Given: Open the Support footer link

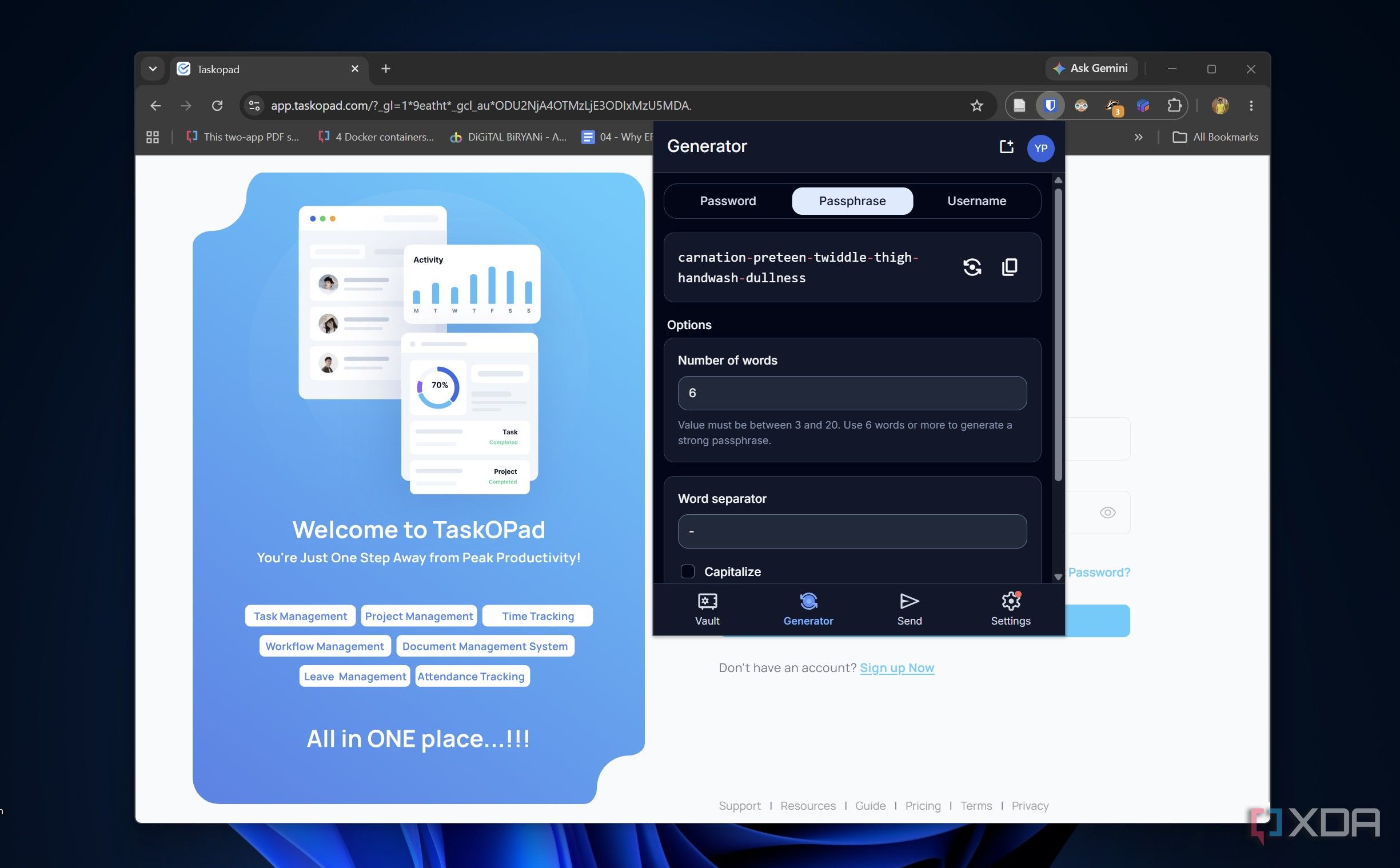Looking at the screenshot, I should tap(740, 805).
